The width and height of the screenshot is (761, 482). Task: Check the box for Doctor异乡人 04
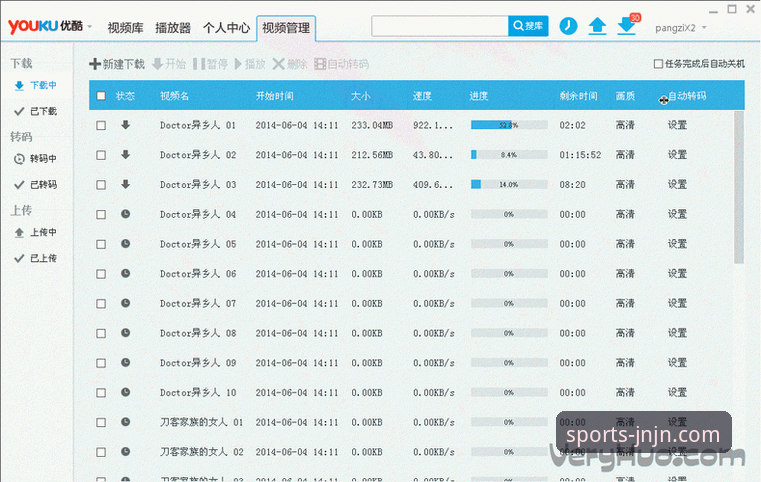pyautogui.click(x=101, y=215)
